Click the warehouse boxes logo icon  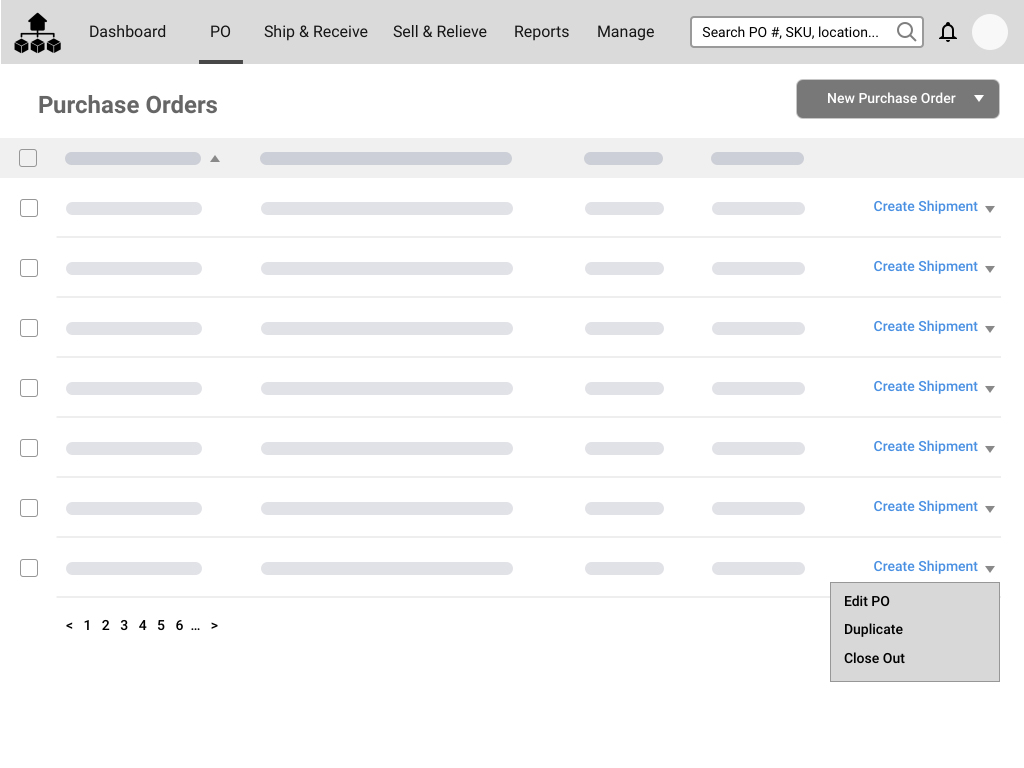[38, 33]
